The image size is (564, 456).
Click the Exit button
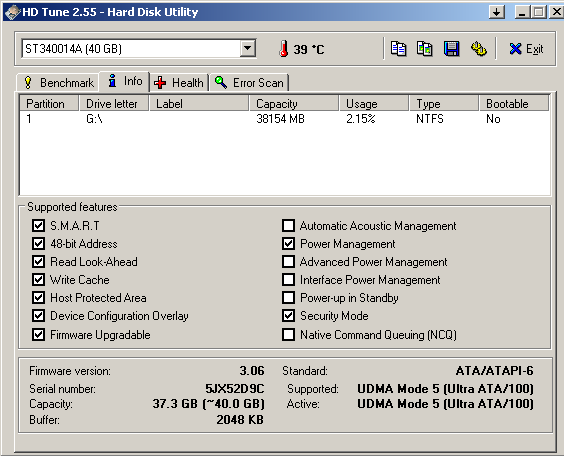[x=526, y=49]
